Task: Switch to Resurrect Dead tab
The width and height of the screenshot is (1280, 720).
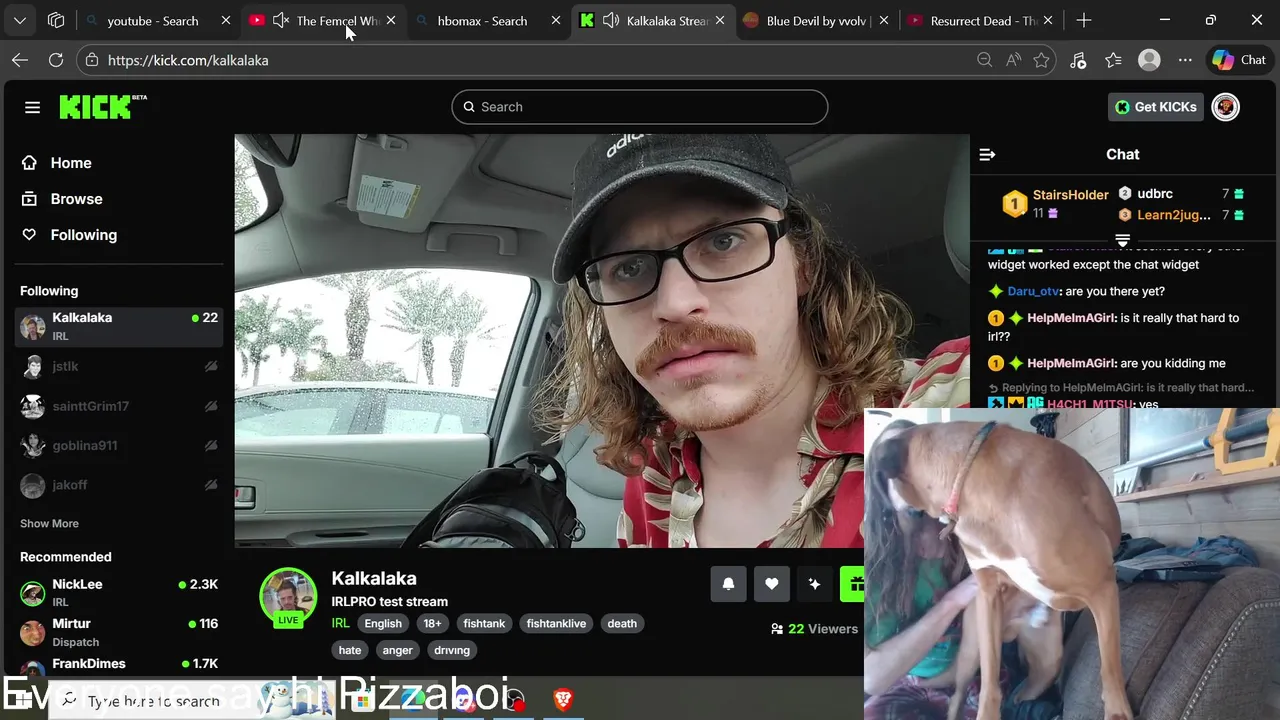Action: click(983, 20)
